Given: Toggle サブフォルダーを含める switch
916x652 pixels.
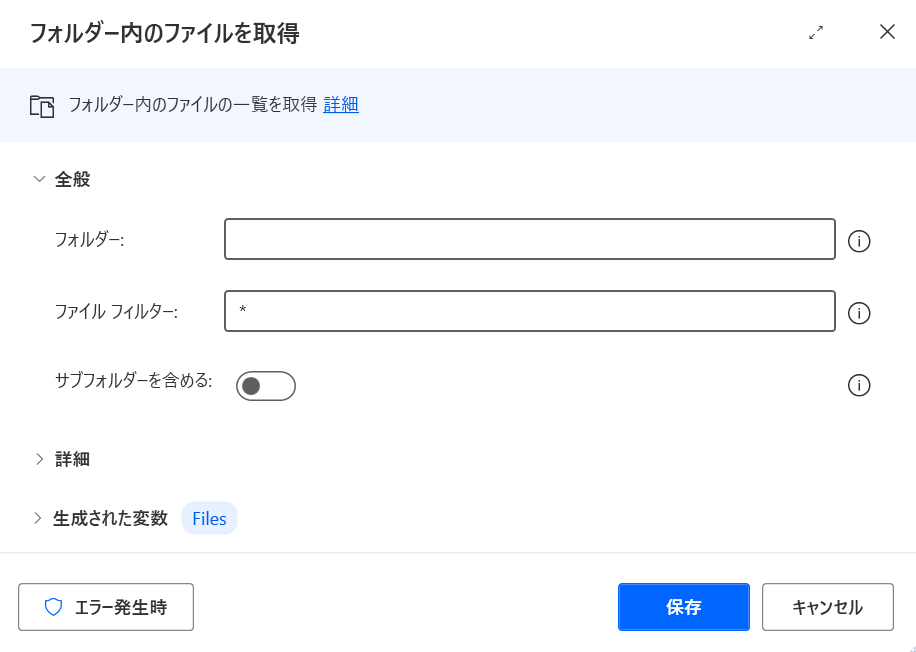Looking at the screenshot, I should tap(266, 386).
